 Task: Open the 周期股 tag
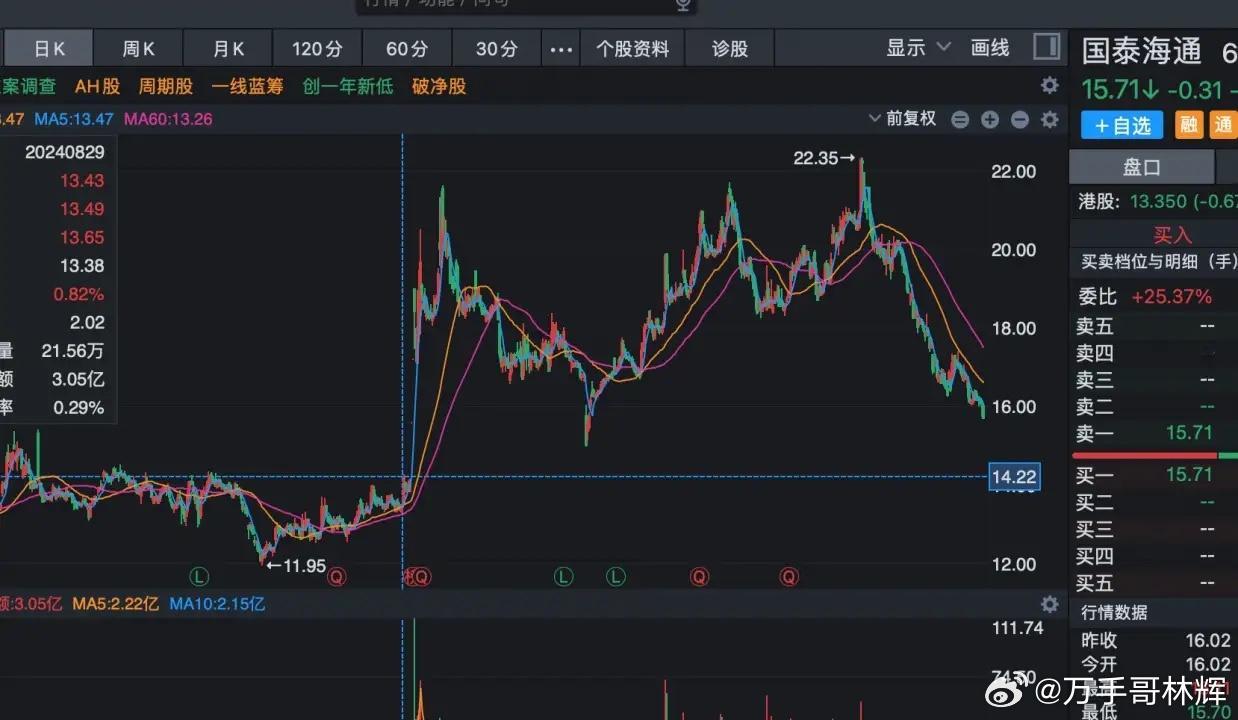pos(165,87)
